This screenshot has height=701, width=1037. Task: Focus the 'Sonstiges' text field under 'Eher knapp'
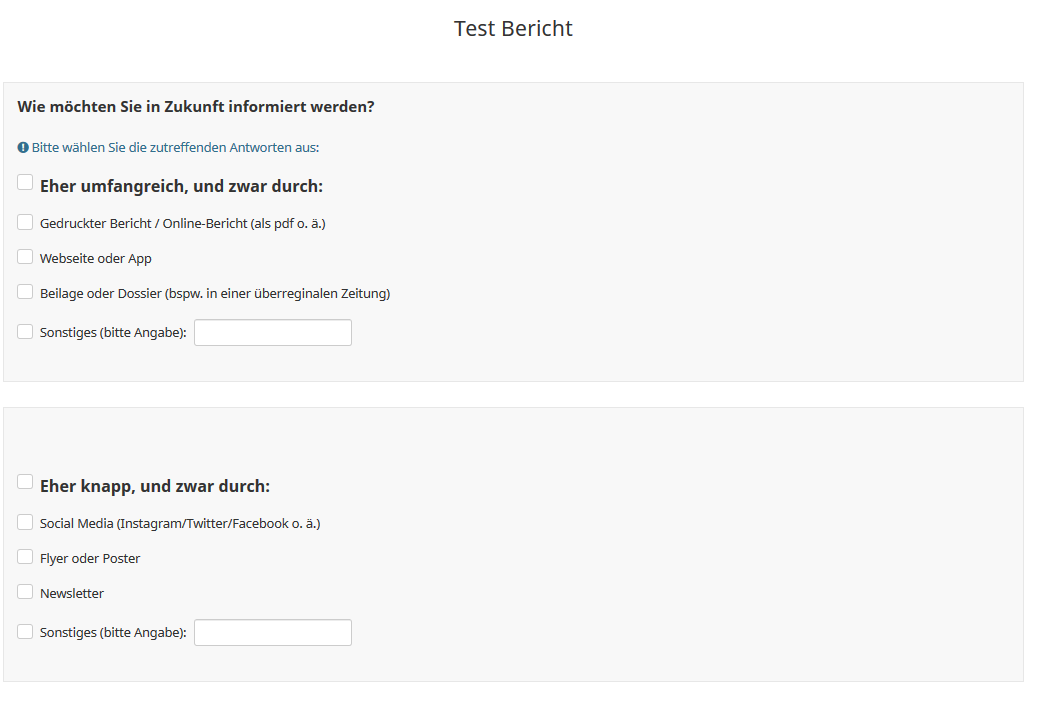point(272,632)
